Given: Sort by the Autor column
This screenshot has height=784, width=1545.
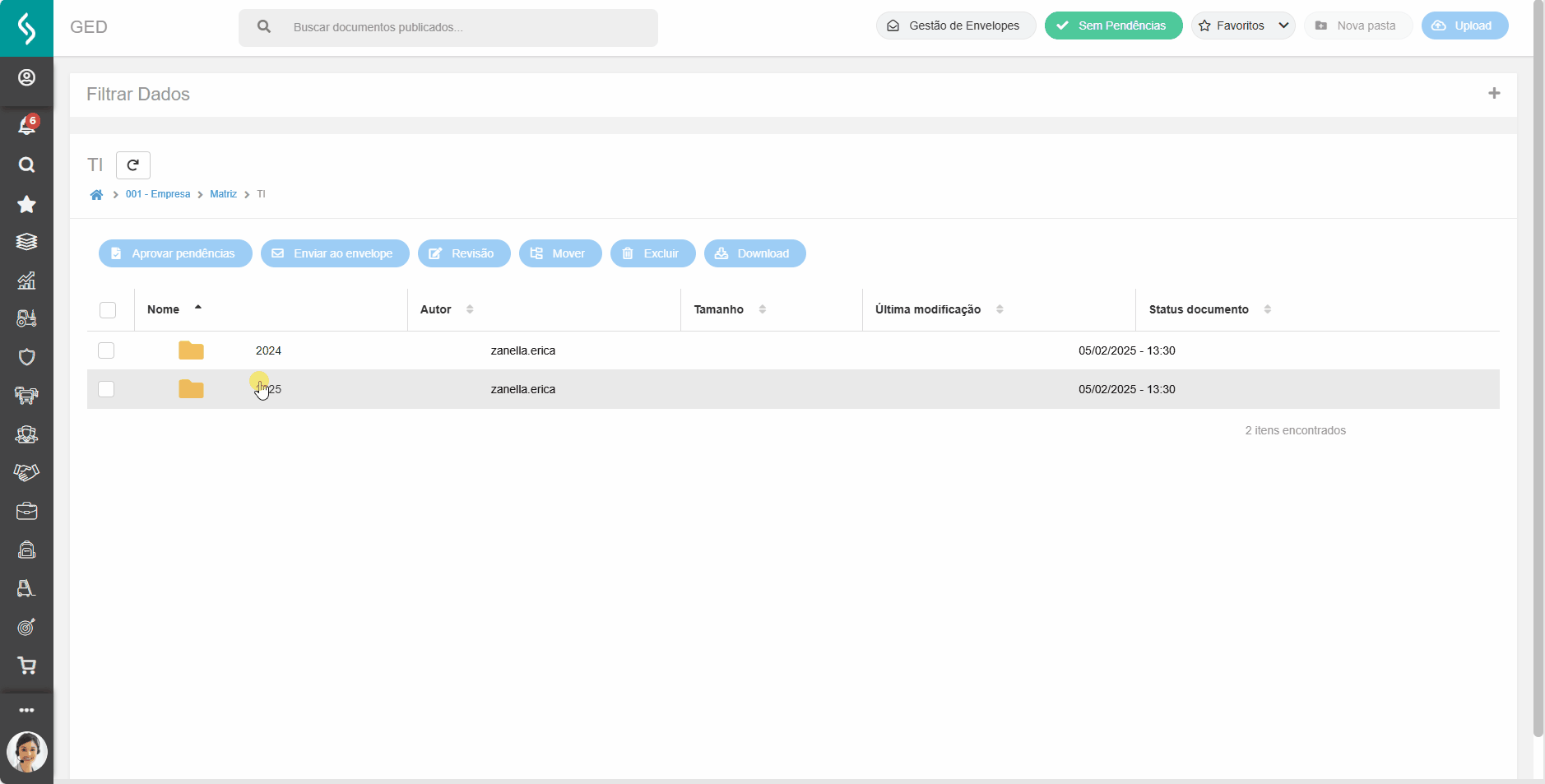Looking at the screenshot, I should 447,309.
